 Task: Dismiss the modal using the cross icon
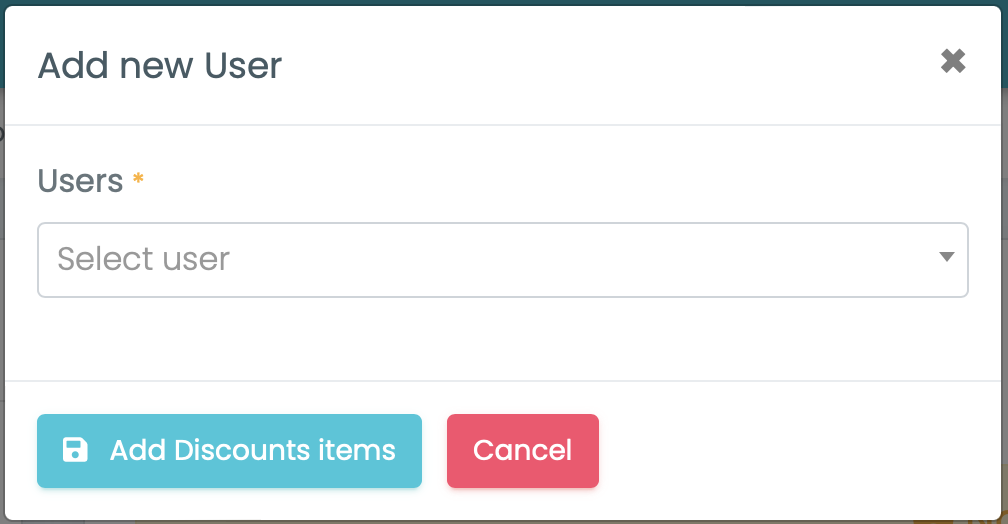click(953, 62)
